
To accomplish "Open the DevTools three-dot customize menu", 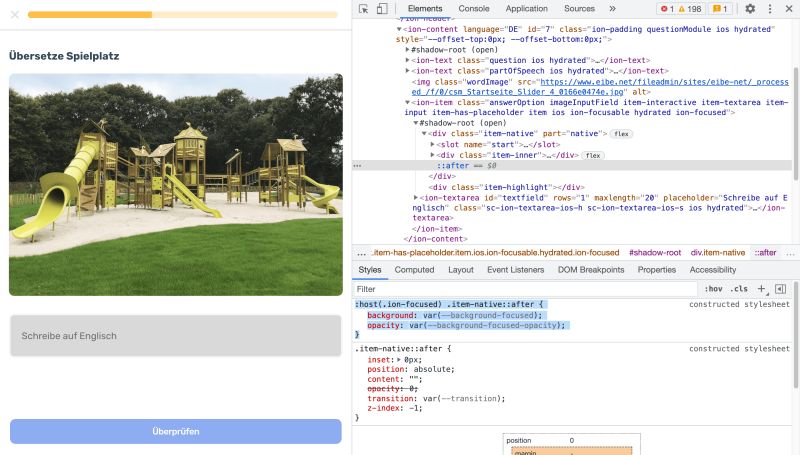I will [x=770, y=9].
